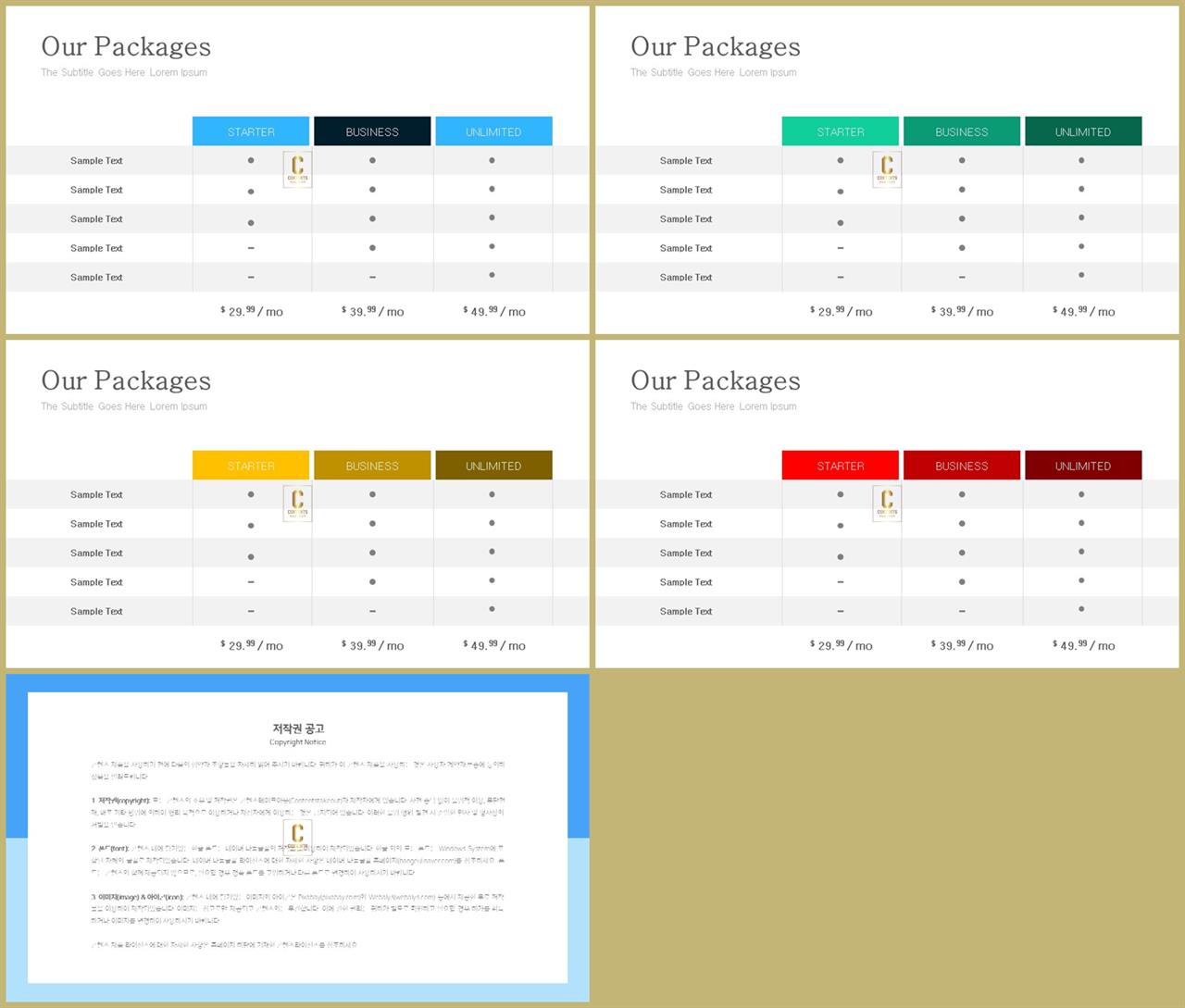
Task: Select the subtitle text on the blue slide
Action: point(124,72)
